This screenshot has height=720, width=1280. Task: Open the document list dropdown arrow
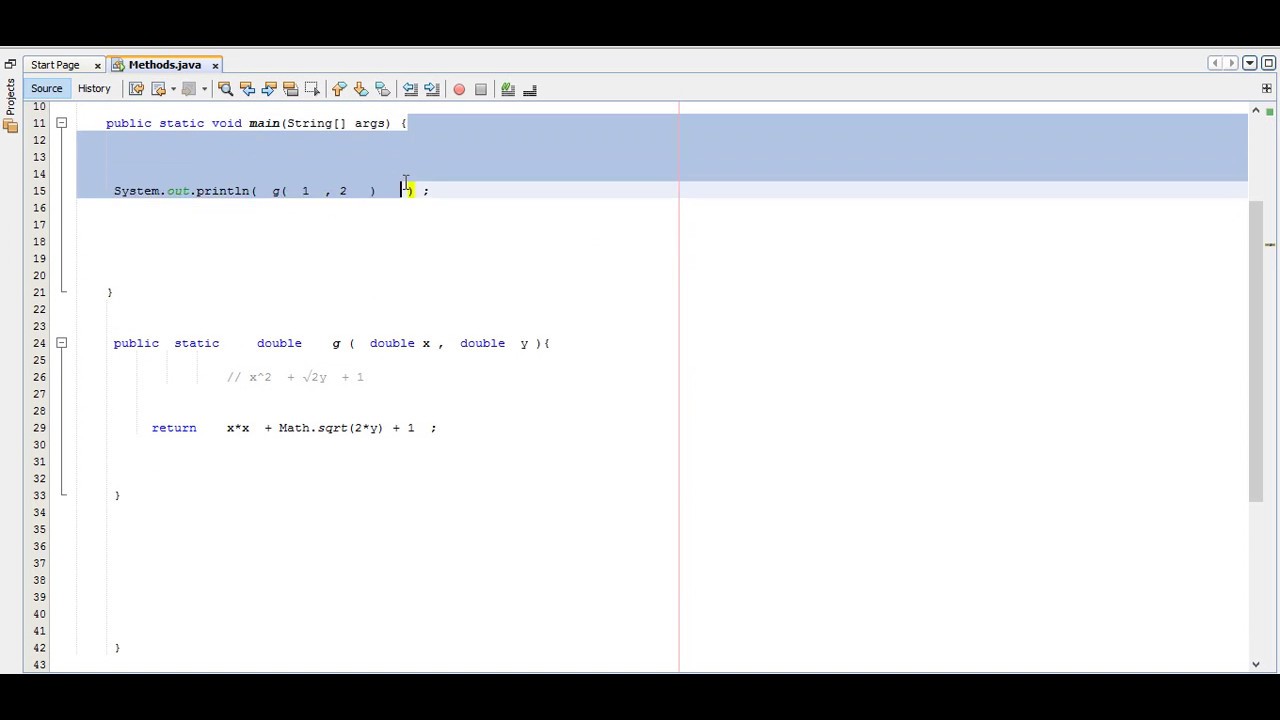[1250, 63]
